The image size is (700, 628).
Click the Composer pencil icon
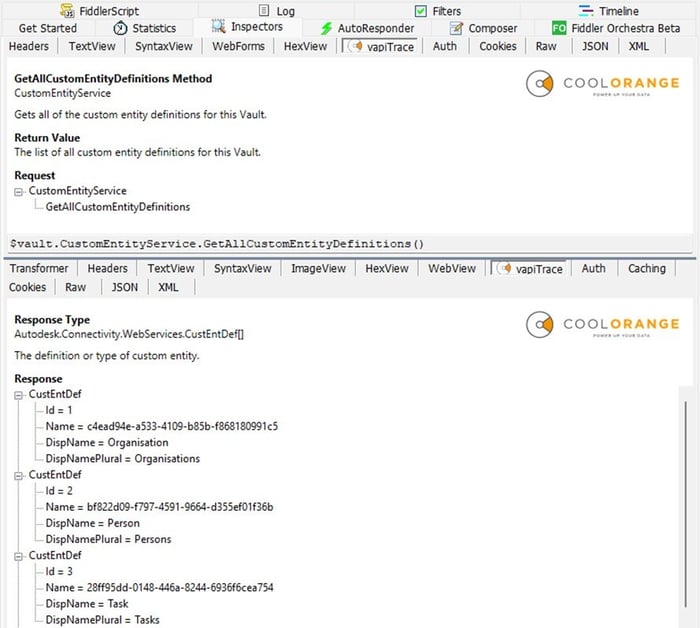456,28
